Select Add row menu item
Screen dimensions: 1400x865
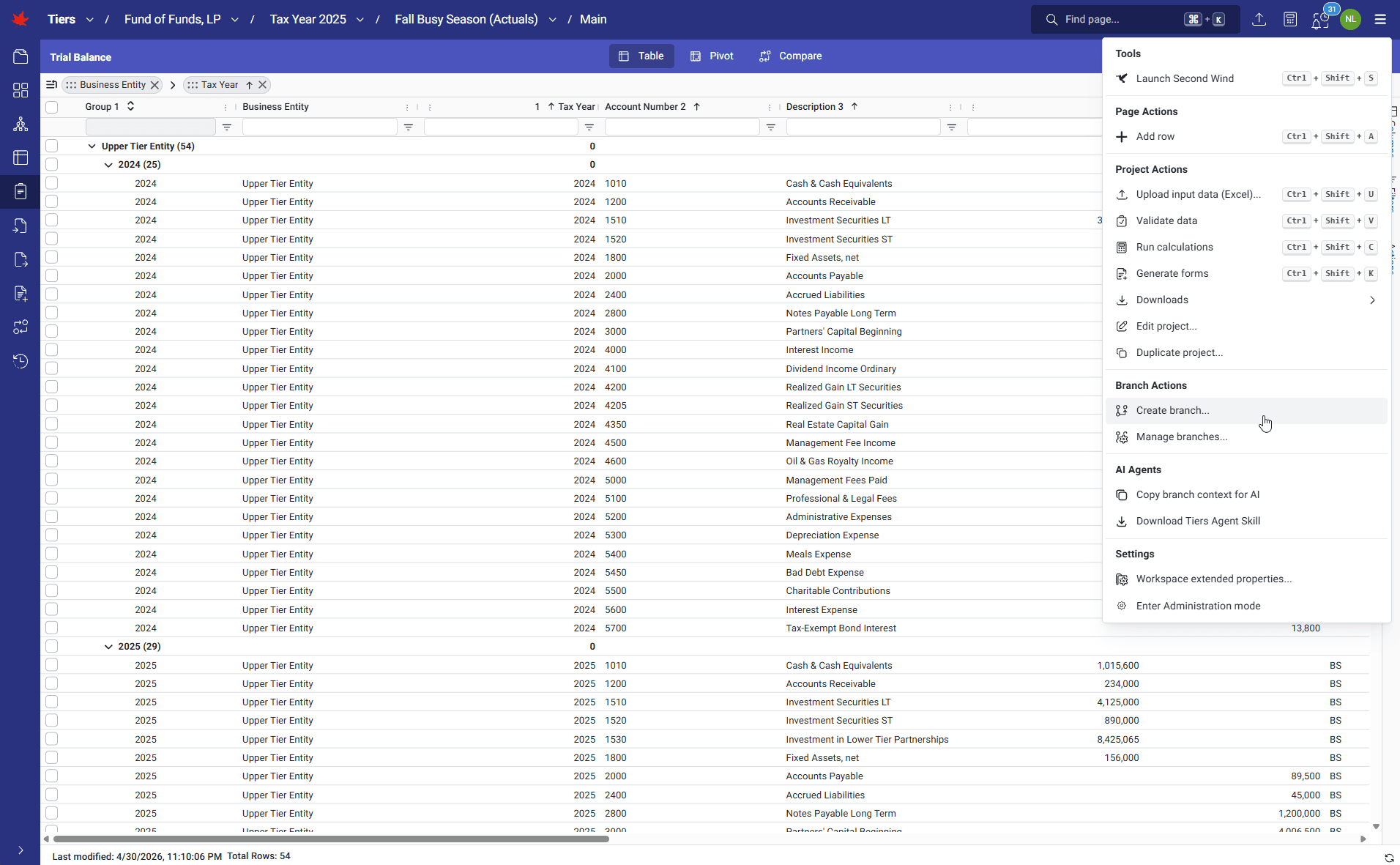[x=1246, y=136]
